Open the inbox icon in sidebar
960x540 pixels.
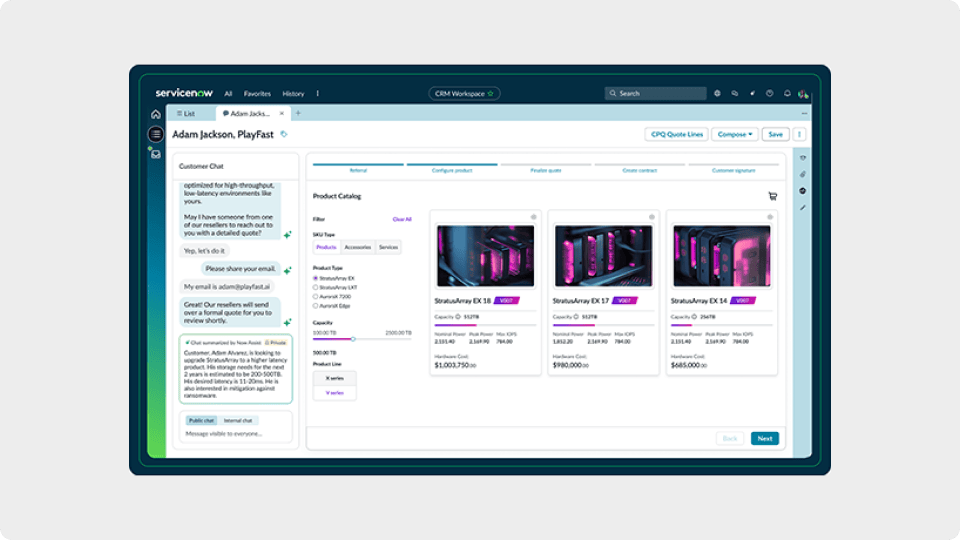155,154
